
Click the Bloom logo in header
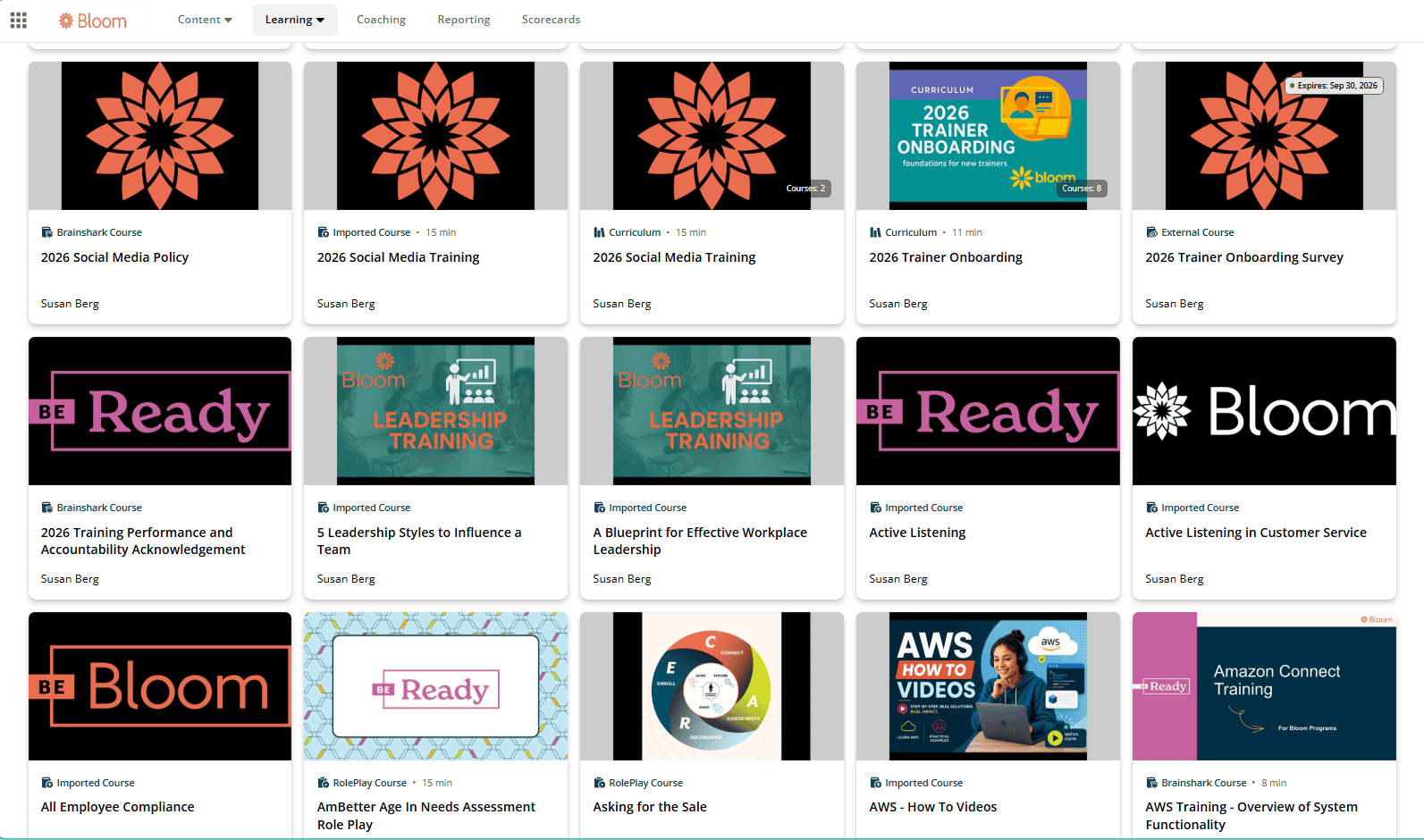(x=93, y=21)
